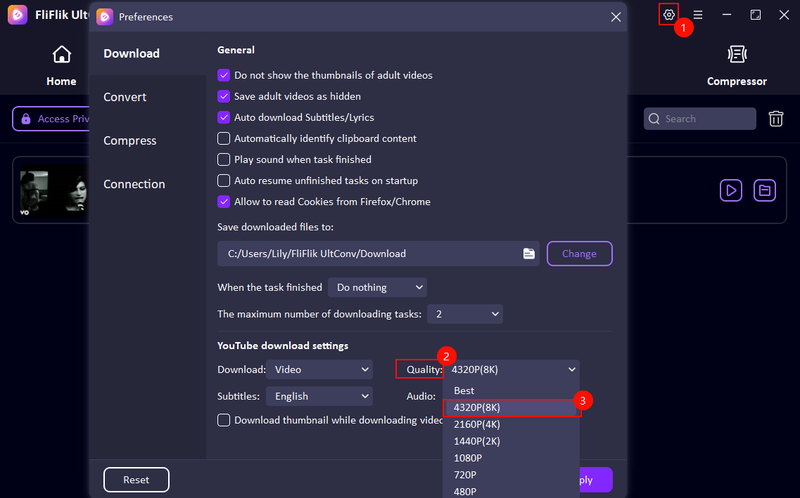Open the hamburger menu in title bar
Viewport: 800px width, 498px height.
pyautogui.click(x=697, y=15)
